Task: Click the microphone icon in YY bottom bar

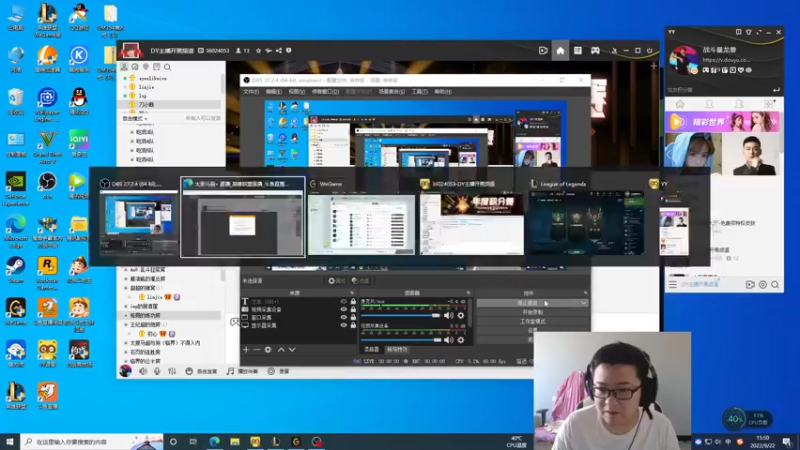Action: click(x=157, y=371)
